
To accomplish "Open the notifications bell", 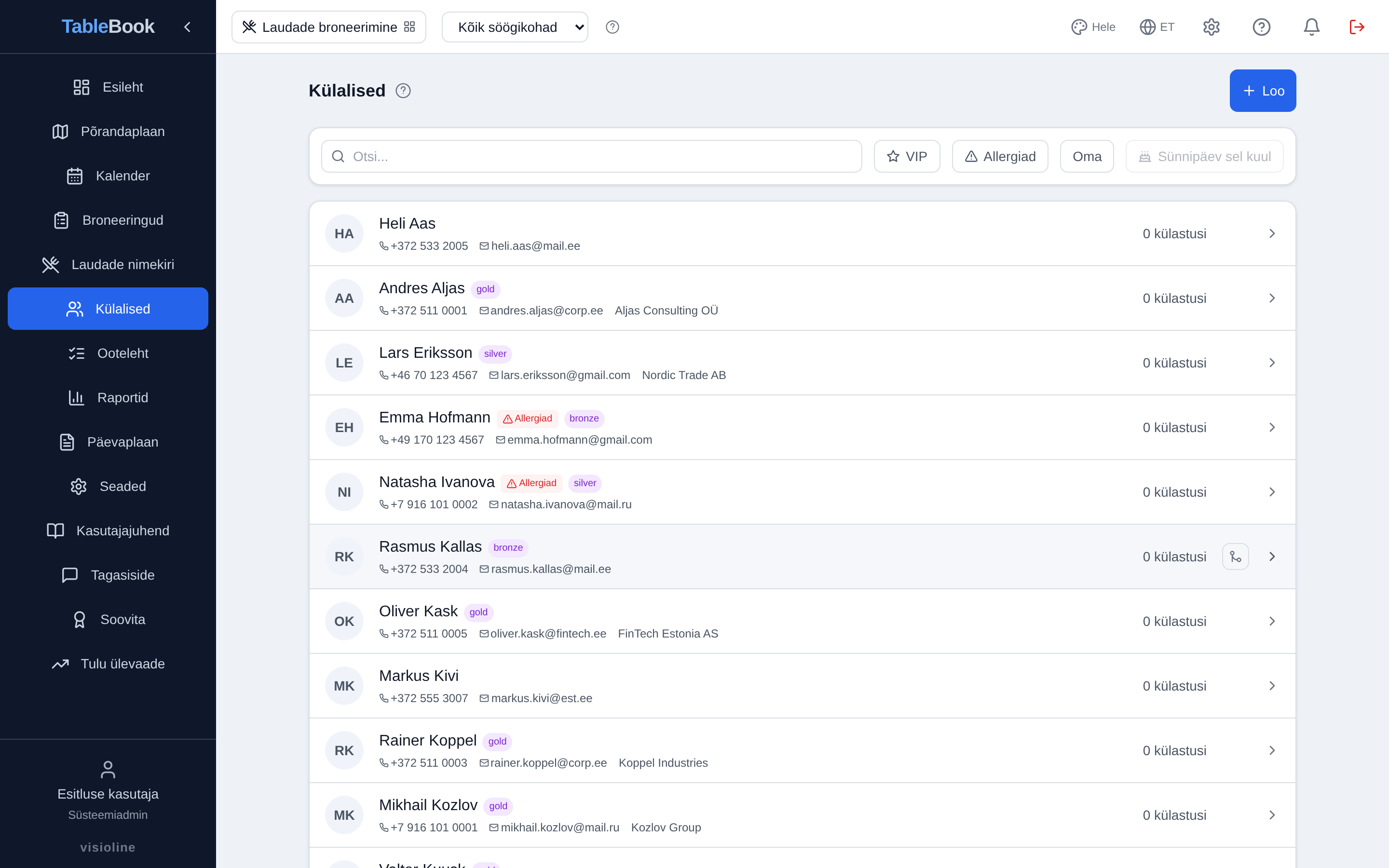I will [x=1311, y=27].
